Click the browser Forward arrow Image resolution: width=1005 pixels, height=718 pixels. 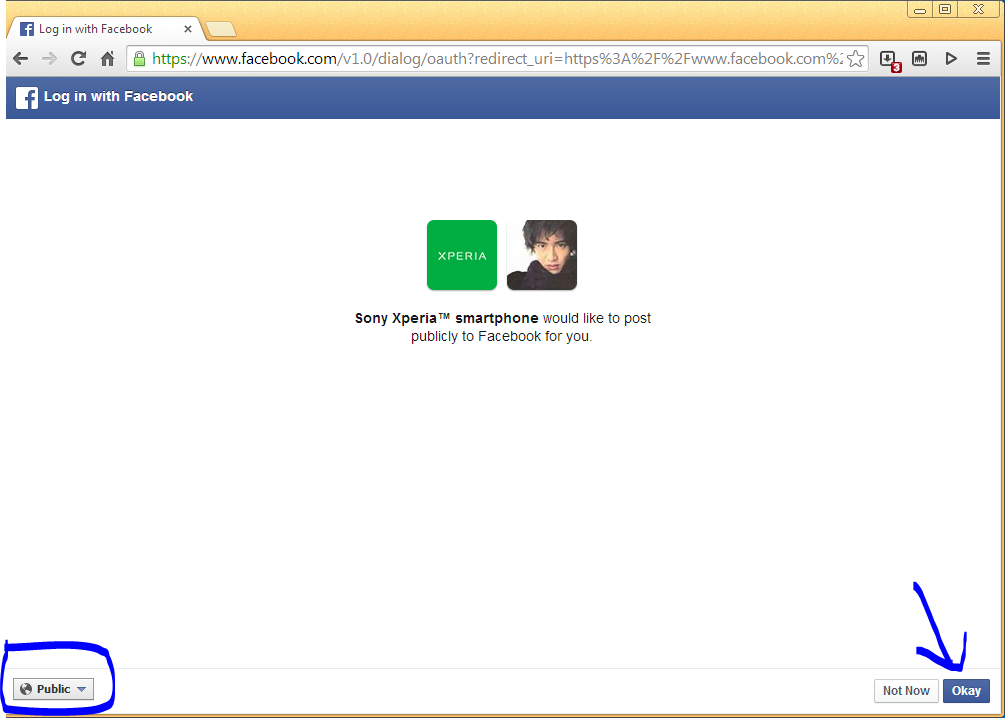pyautogui.click(x=49, y=59)
